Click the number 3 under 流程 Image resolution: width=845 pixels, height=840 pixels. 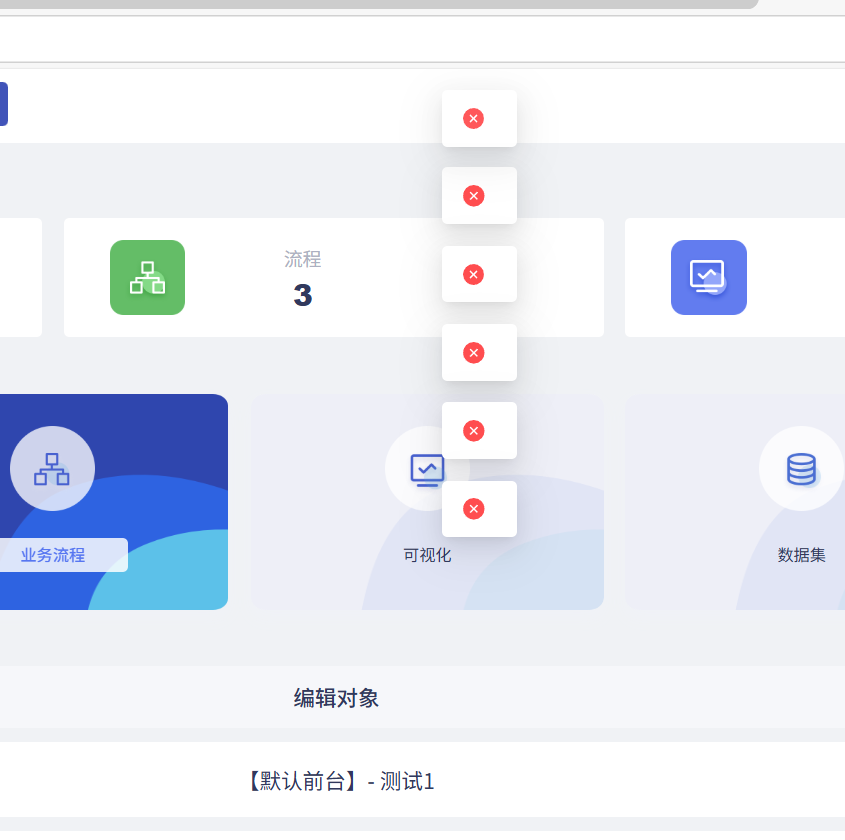(x=302, y=295)
